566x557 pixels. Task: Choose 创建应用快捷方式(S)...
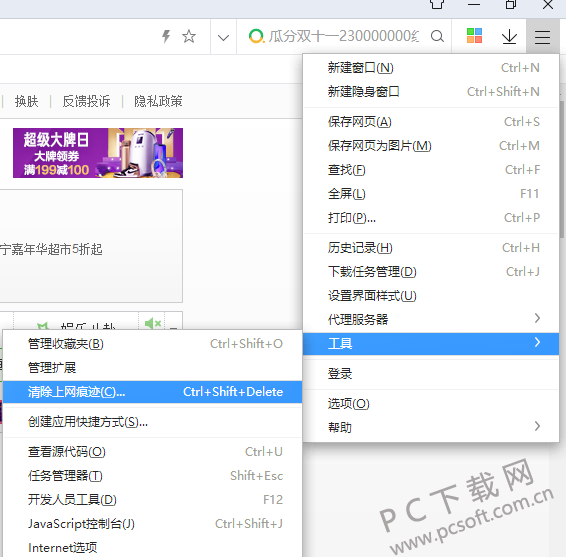tap(152, 422)
